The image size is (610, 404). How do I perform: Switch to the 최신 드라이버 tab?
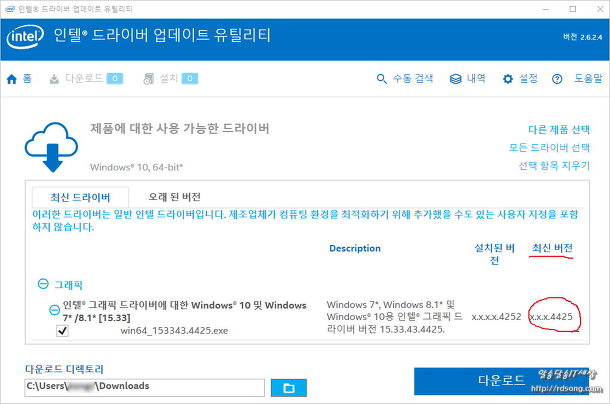[x=80, y=196]
